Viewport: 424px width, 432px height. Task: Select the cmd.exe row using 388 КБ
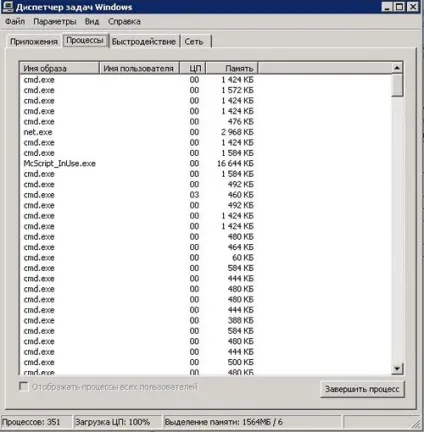pos(138,320)
